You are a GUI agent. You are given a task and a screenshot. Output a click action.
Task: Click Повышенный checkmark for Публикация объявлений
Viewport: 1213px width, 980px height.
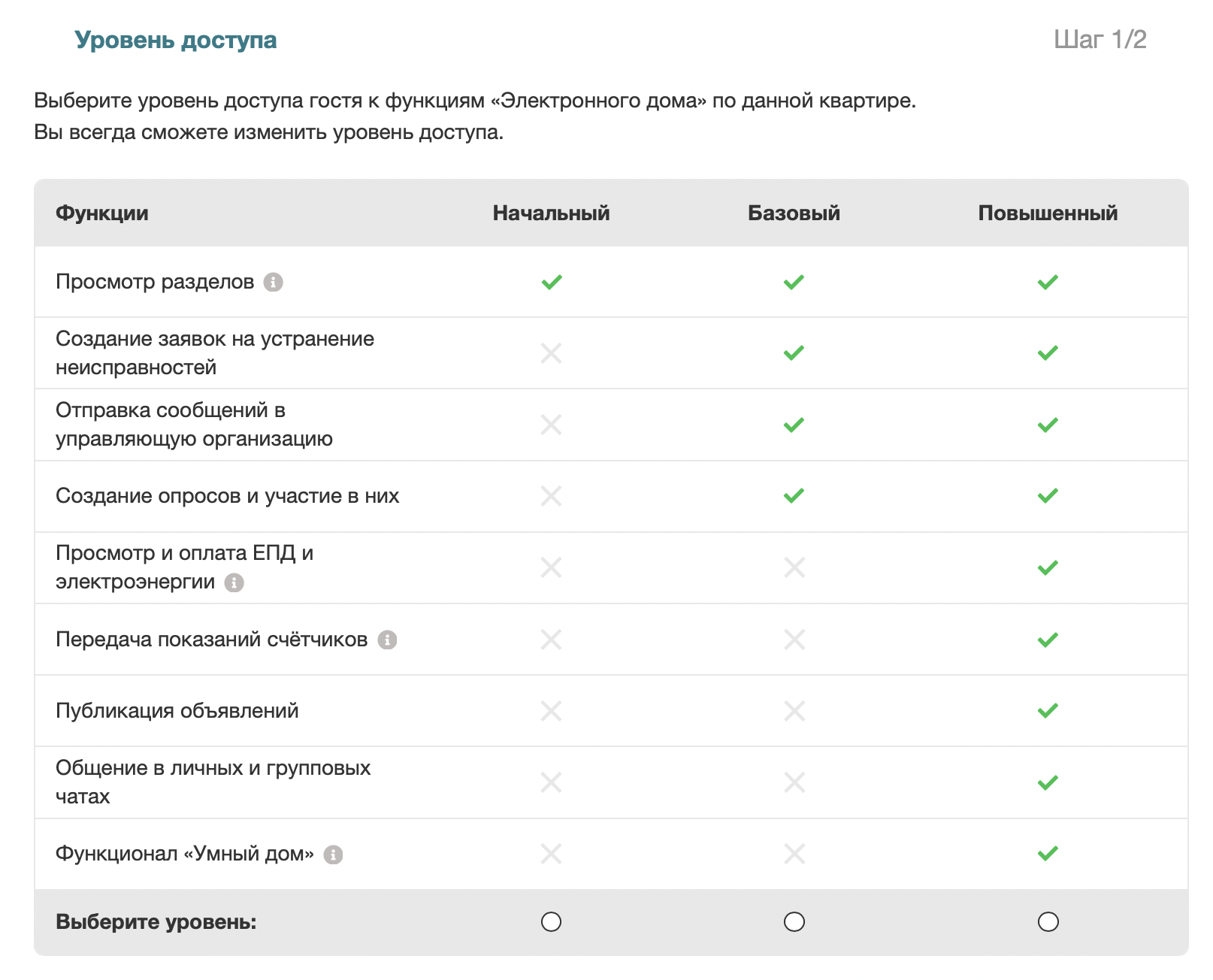pos(1048,711)
